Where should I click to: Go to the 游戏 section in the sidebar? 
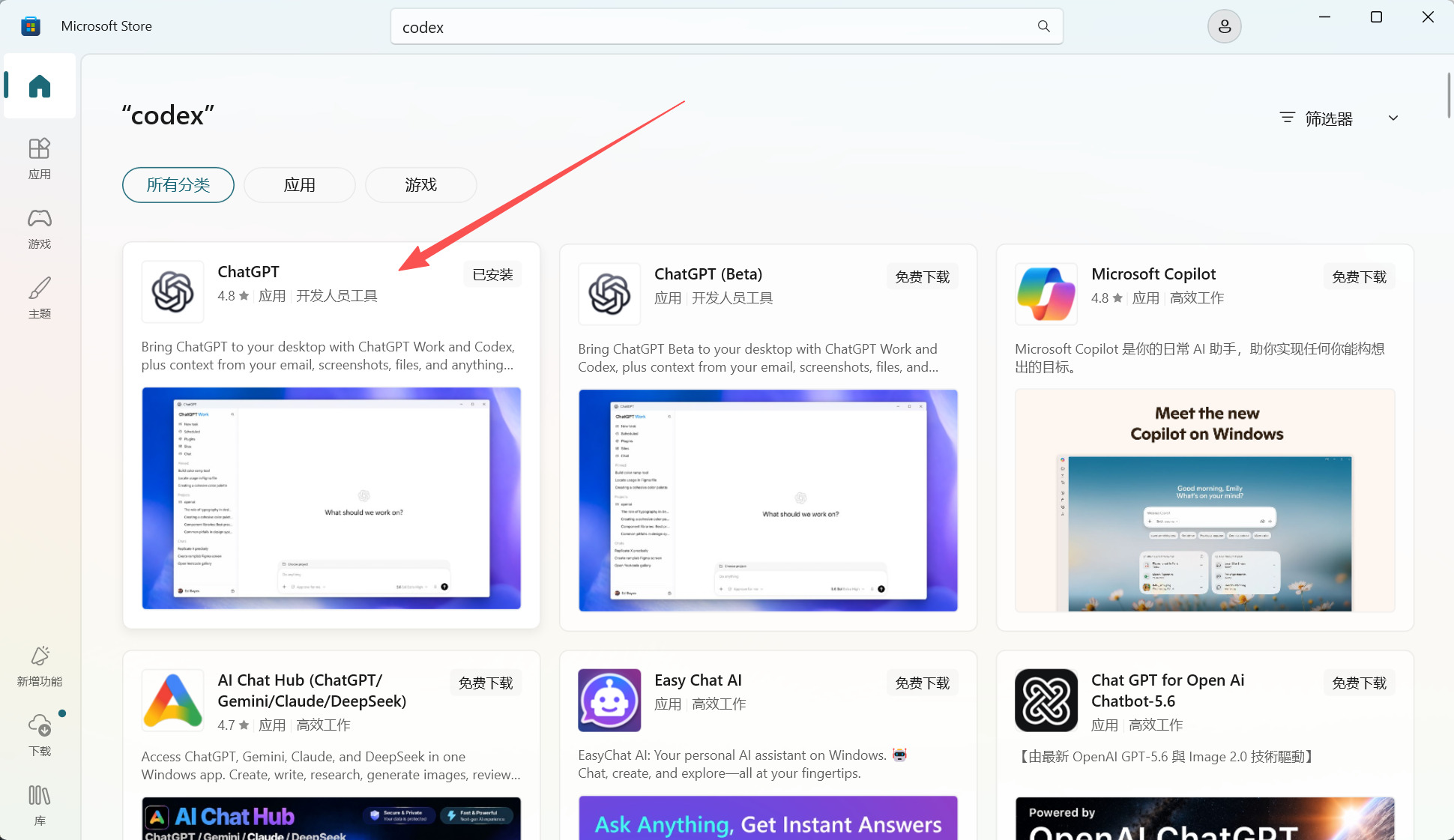tap(40, 229)
